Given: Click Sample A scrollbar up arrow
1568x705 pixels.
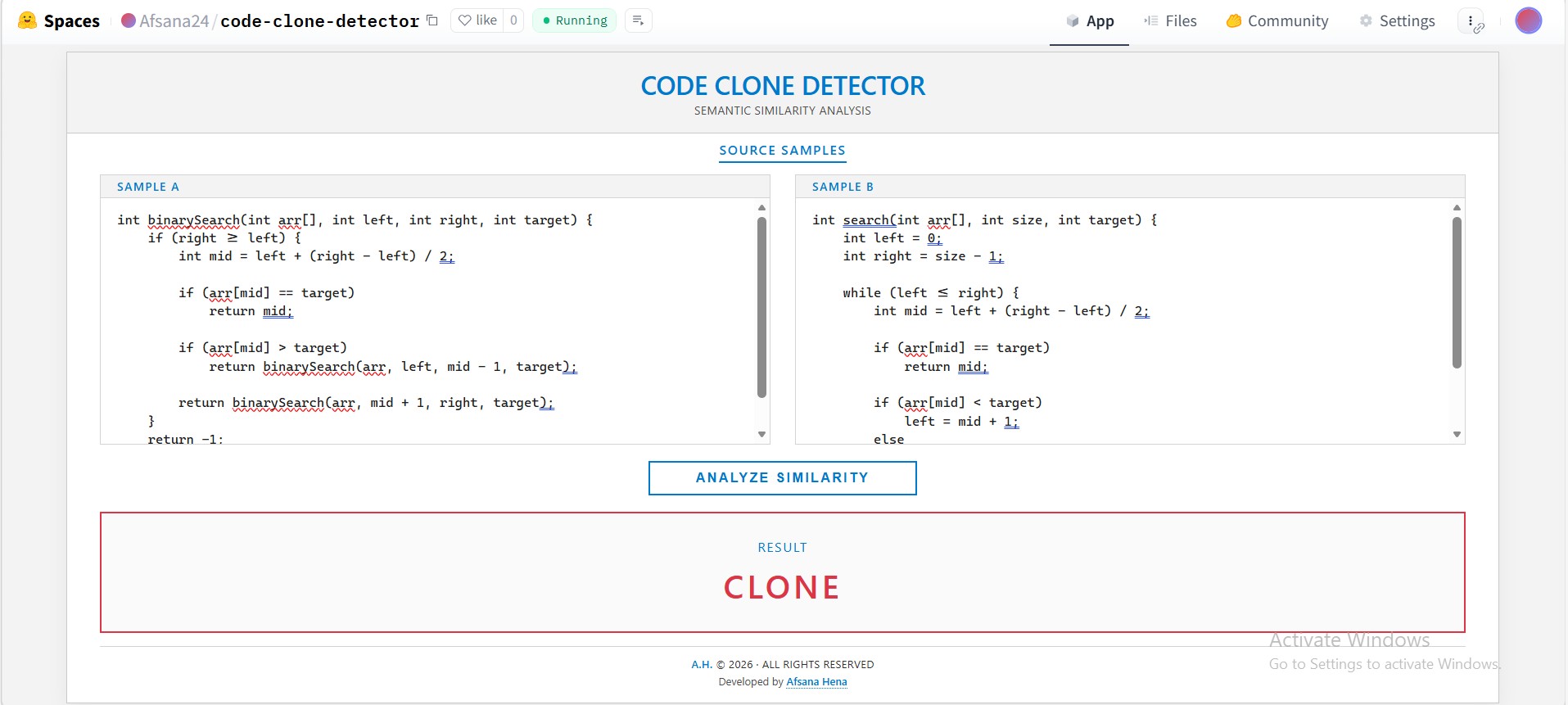Looking at the screenshot, I should coord(761,208).
